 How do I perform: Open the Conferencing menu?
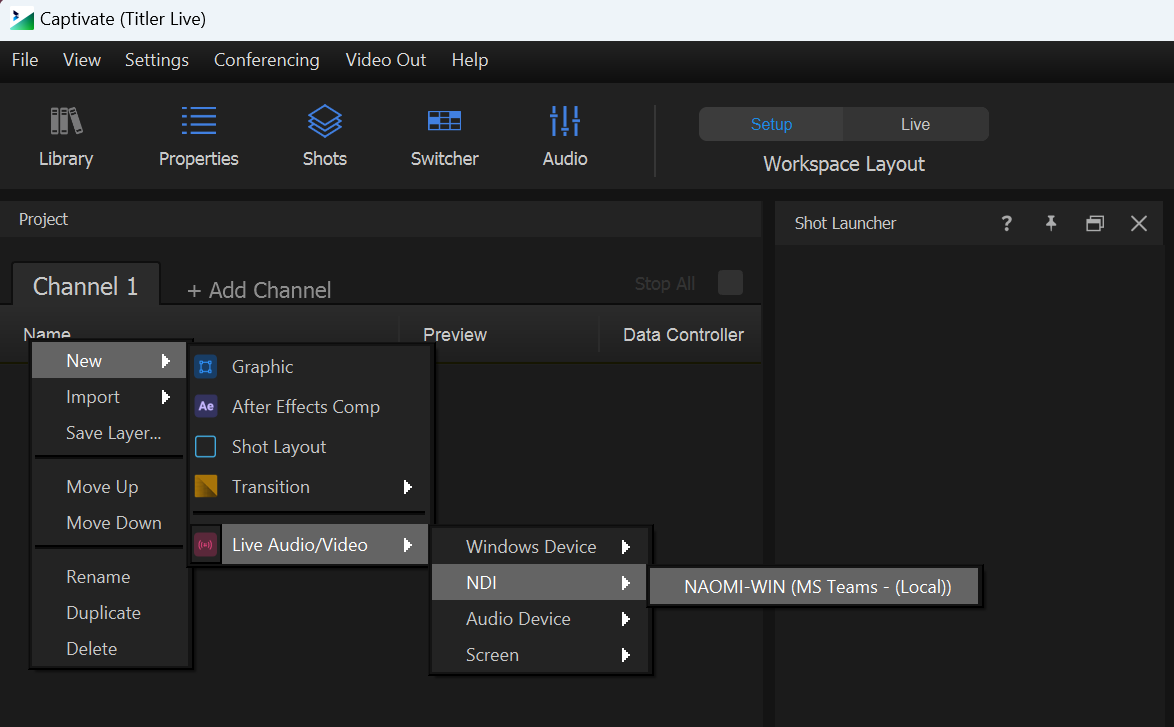[x=267, y=60]
